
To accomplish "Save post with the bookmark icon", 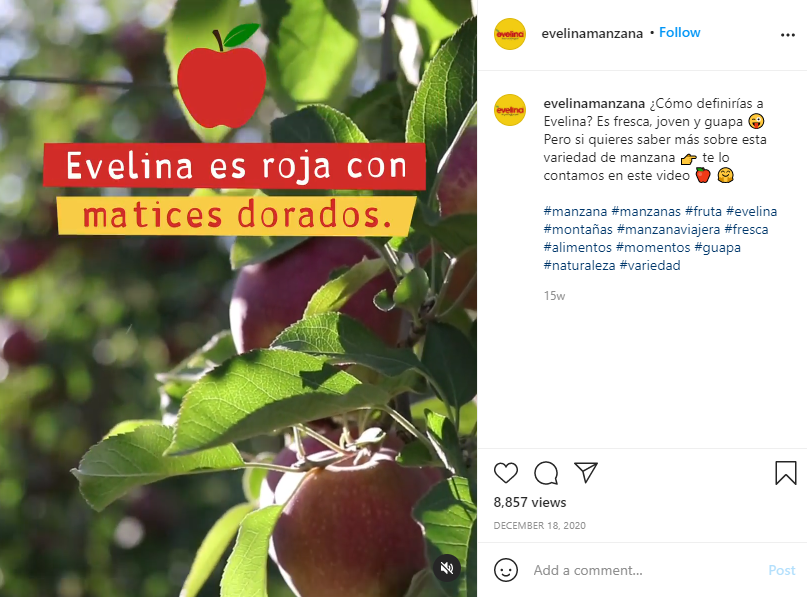I will tap(785, 472).
